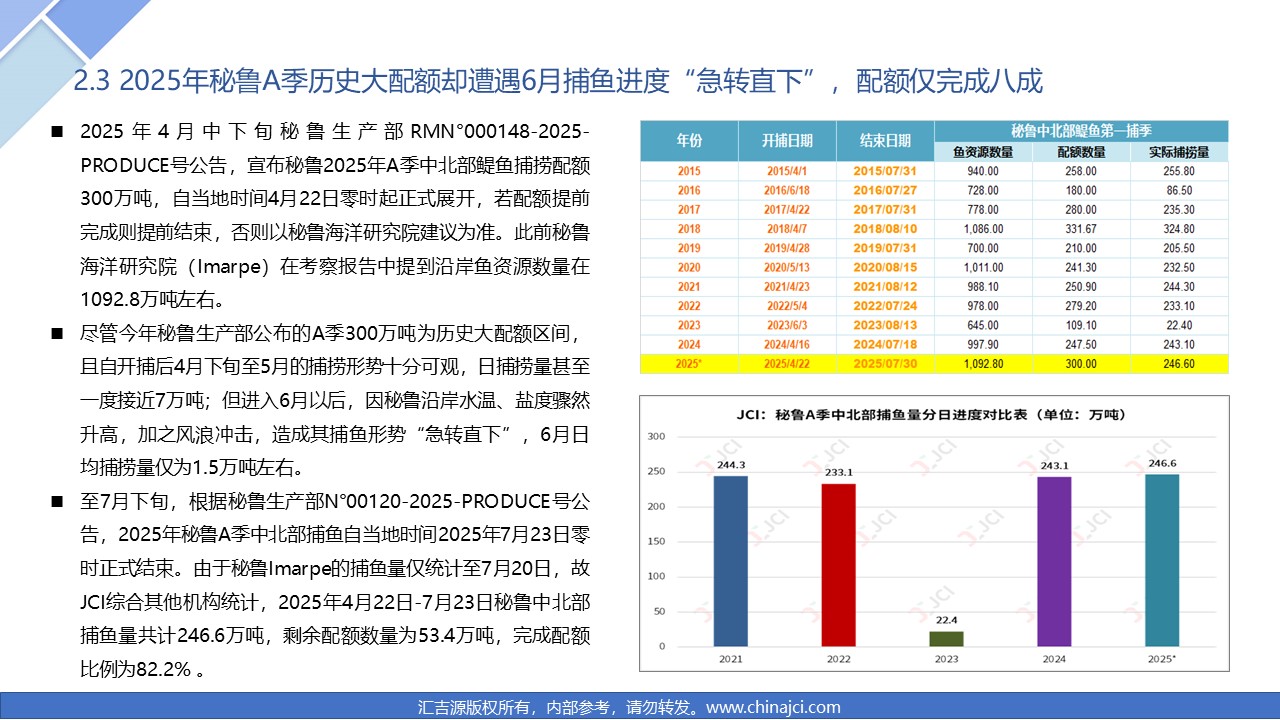
Task: Select the JCI bar chart title text
Action: click(933, 415)
